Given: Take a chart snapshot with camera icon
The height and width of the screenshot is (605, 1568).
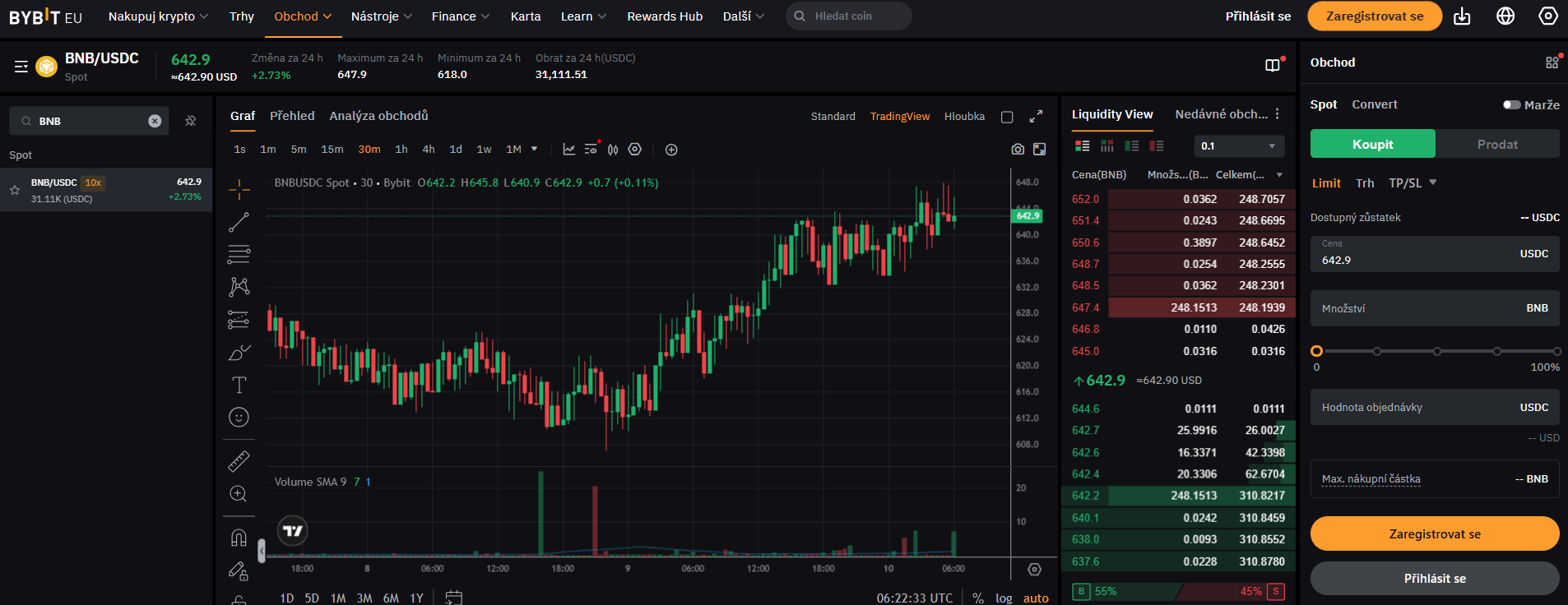Looking at the screenshot, I should click(x=1018, y=150).
